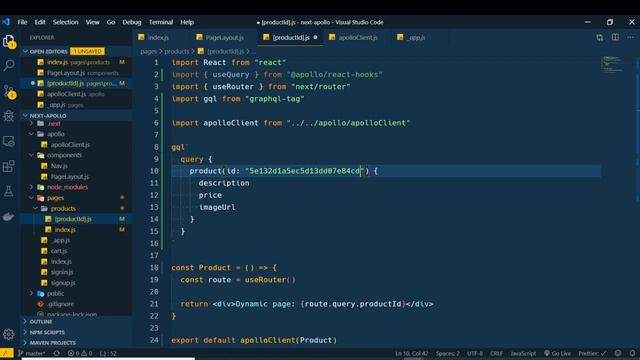The image size is (640, 360).
Task: Change encoding via UTF-8
Action: point(475,353)
